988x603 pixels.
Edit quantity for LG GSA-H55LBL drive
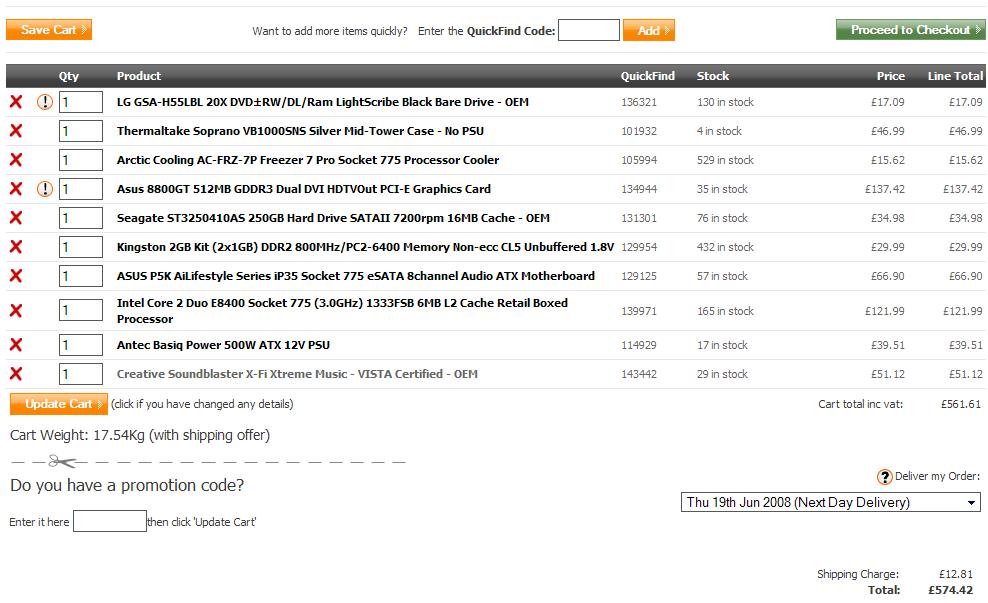click(x=81, y=102)
